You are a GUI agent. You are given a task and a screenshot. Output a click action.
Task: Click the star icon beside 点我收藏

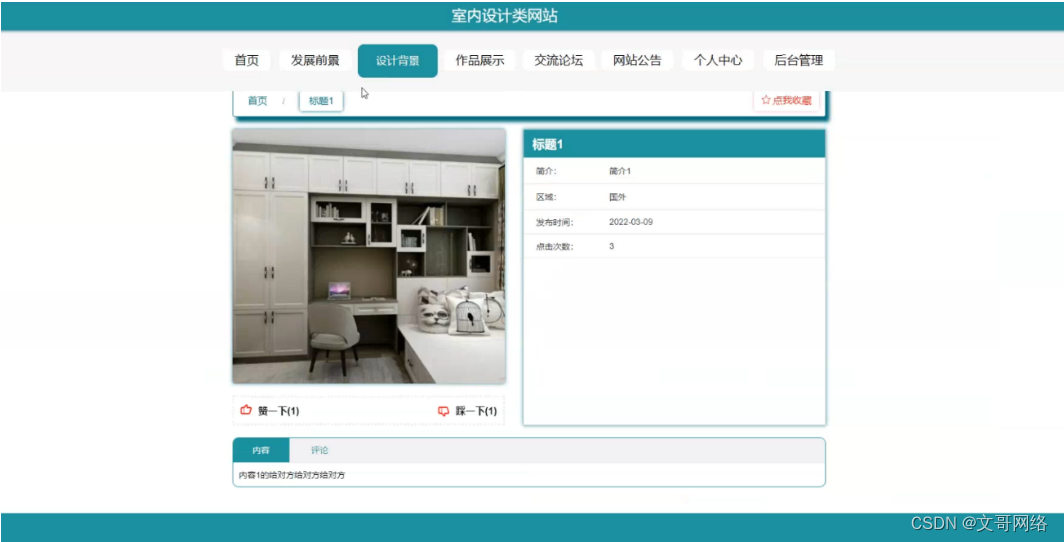pyautogui.click(x=766, y=100)
